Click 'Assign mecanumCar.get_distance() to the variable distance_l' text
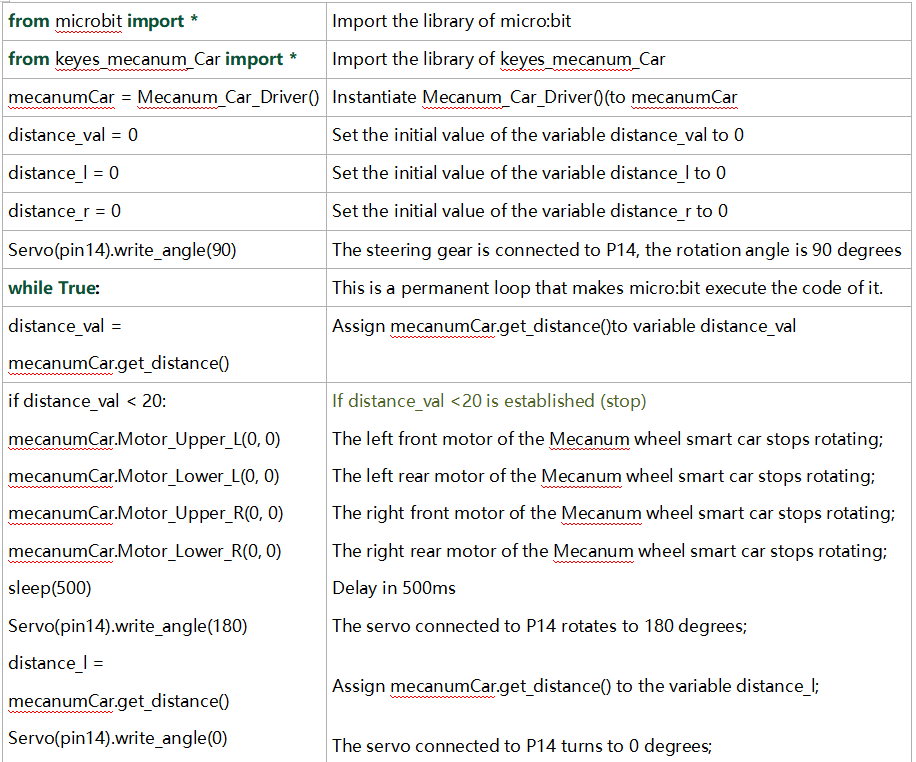This screenshot has height=762, width=916. pyautogui.click(x=575, y=687)
